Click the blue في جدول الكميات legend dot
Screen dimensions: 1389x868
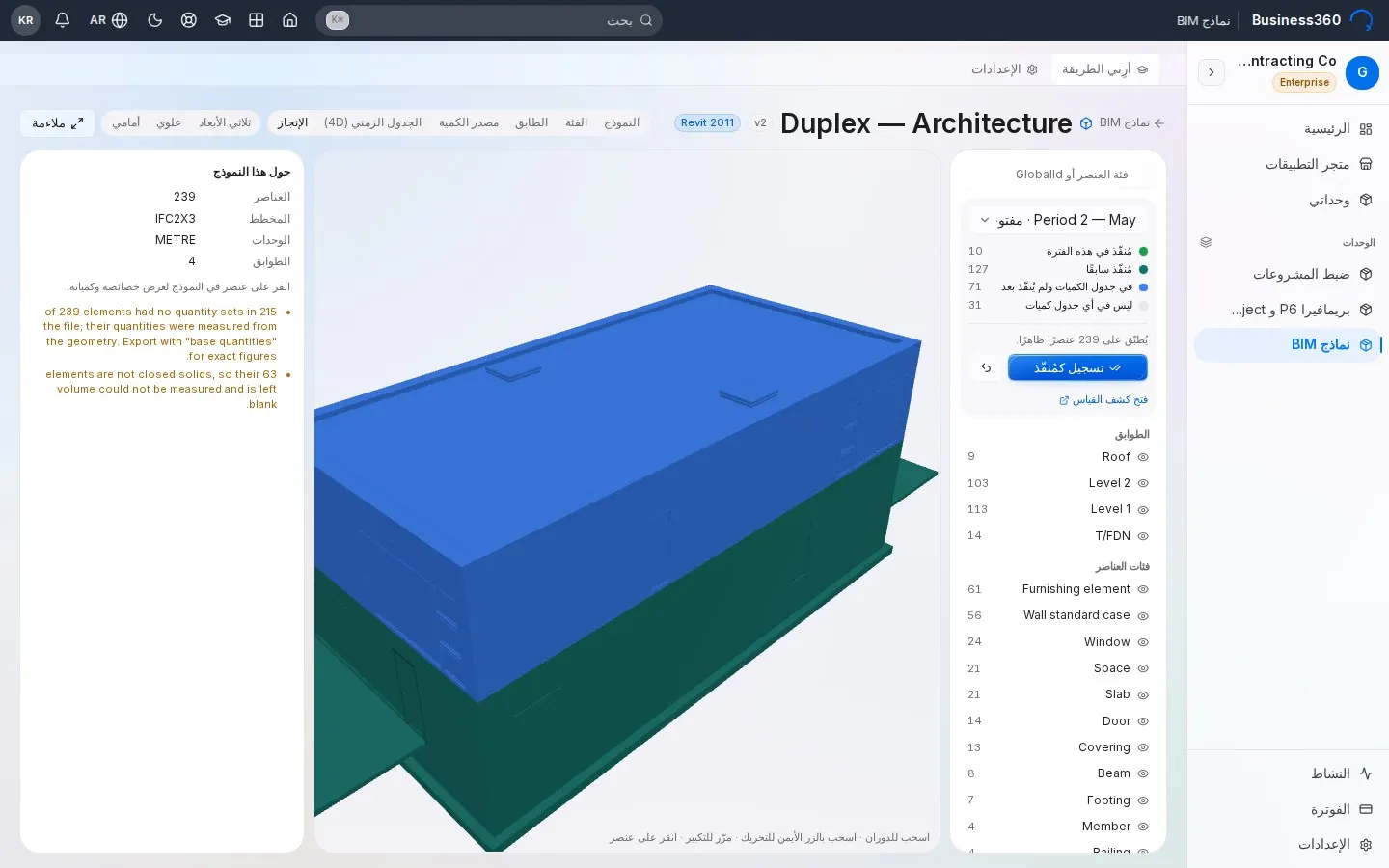[x=1143, y=287]
